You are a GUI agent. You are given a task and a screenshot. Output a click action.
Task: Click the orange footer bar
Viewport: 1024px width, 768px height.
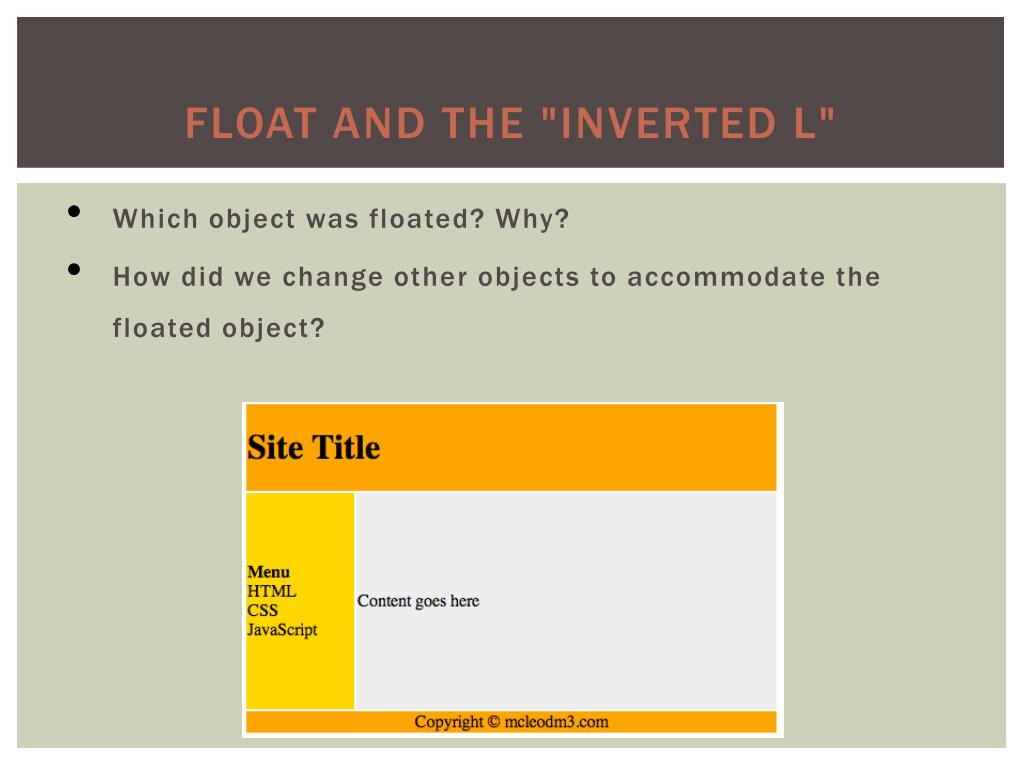click(x=511, y=722)
